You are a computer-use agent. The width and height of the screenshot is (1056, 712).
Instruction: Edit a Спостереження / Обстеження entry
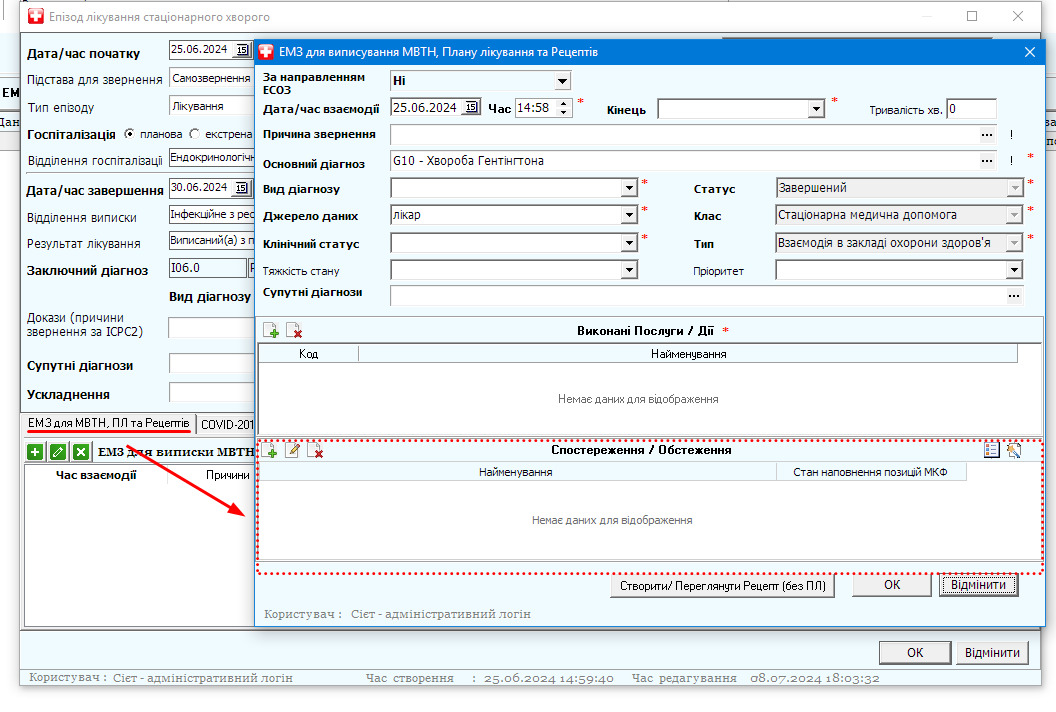click(x=293, y=451)
